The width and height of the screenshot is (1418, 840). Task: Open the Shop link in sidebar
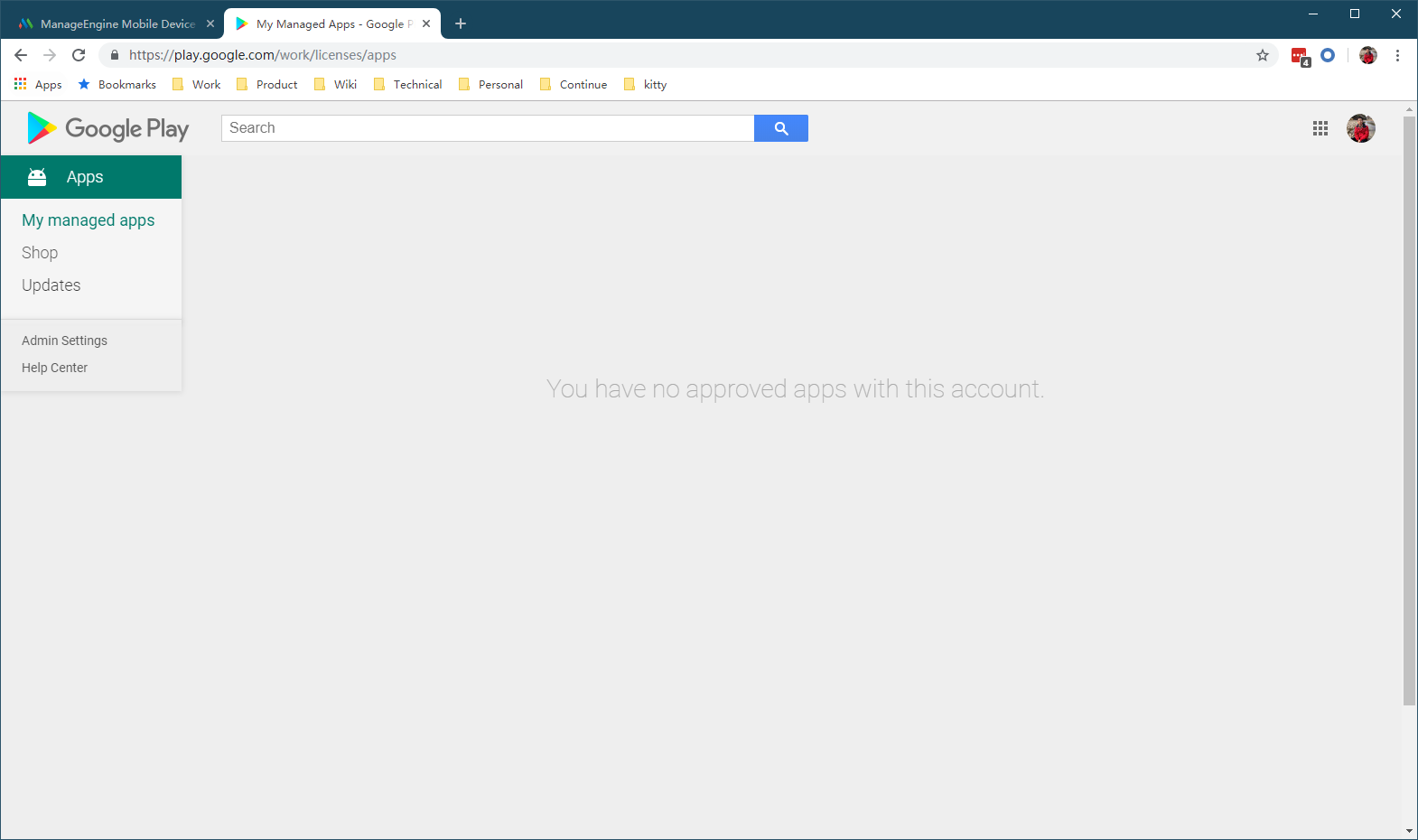click(x=40, y=253)
